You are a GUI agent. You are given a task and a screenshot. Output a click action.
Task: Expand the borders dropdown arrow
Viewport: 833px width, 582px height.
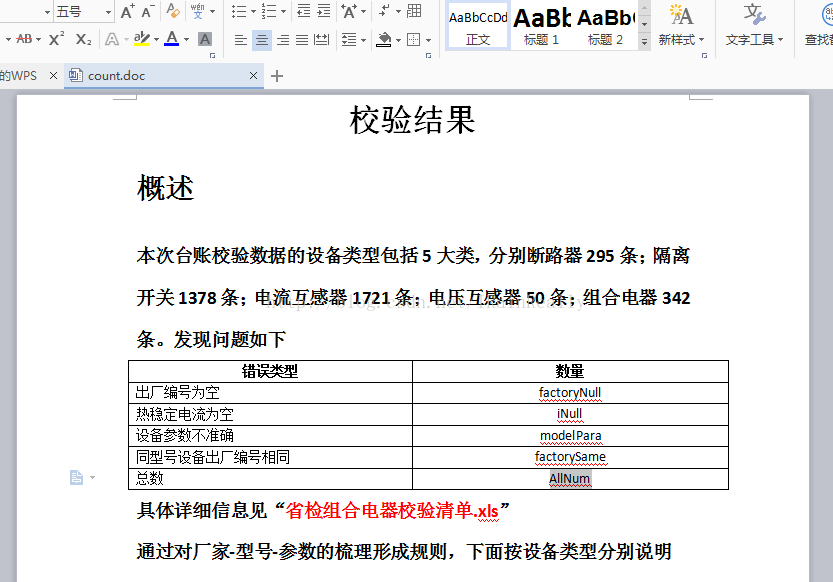pyautogui.click(x=428, y=40)
